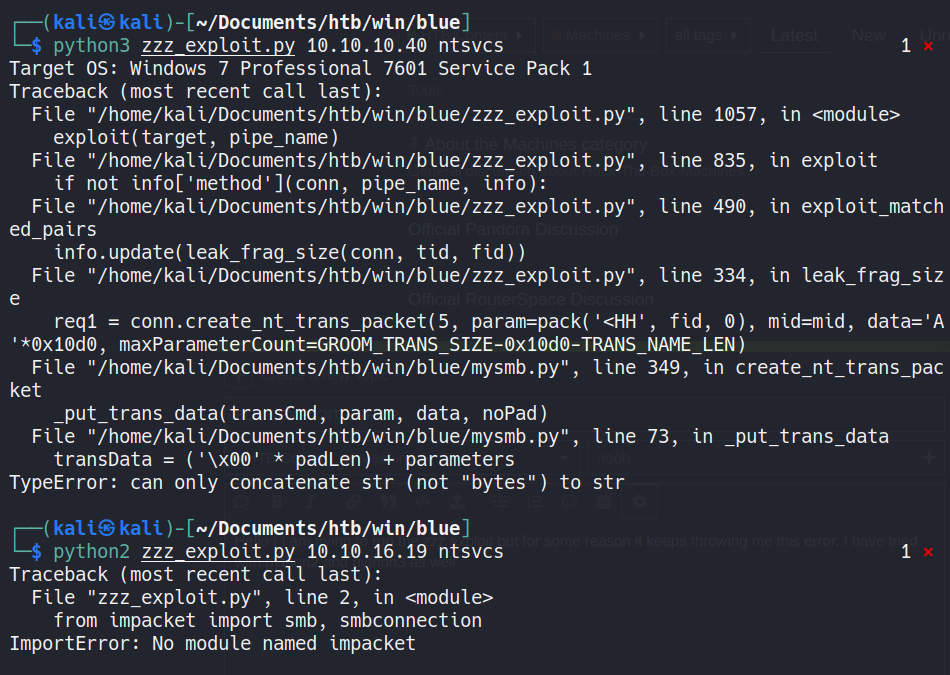Click the faint Italic formatting icon
Screen dimensions: 950x675
pos(311,502)
